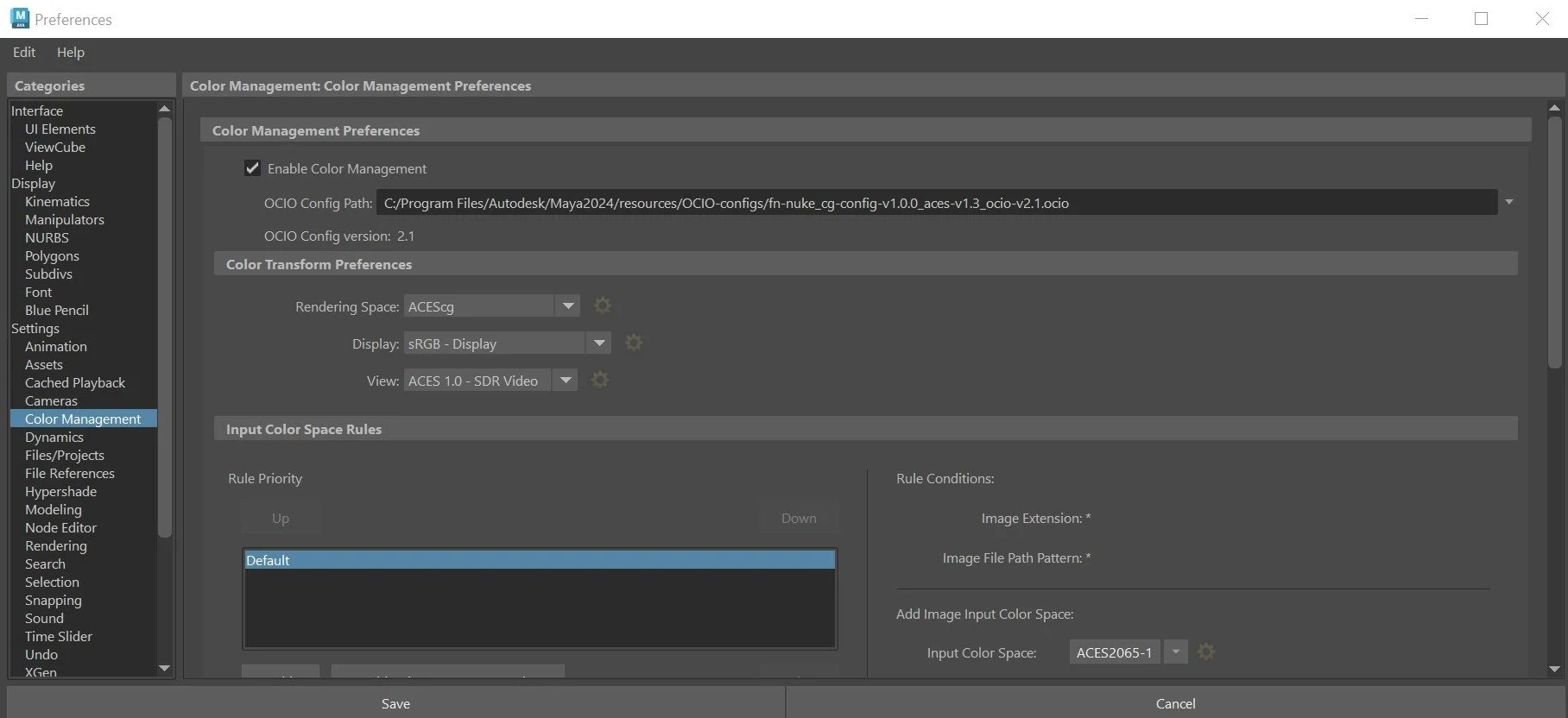
Task: Select the Settings category
Action: 35,328
